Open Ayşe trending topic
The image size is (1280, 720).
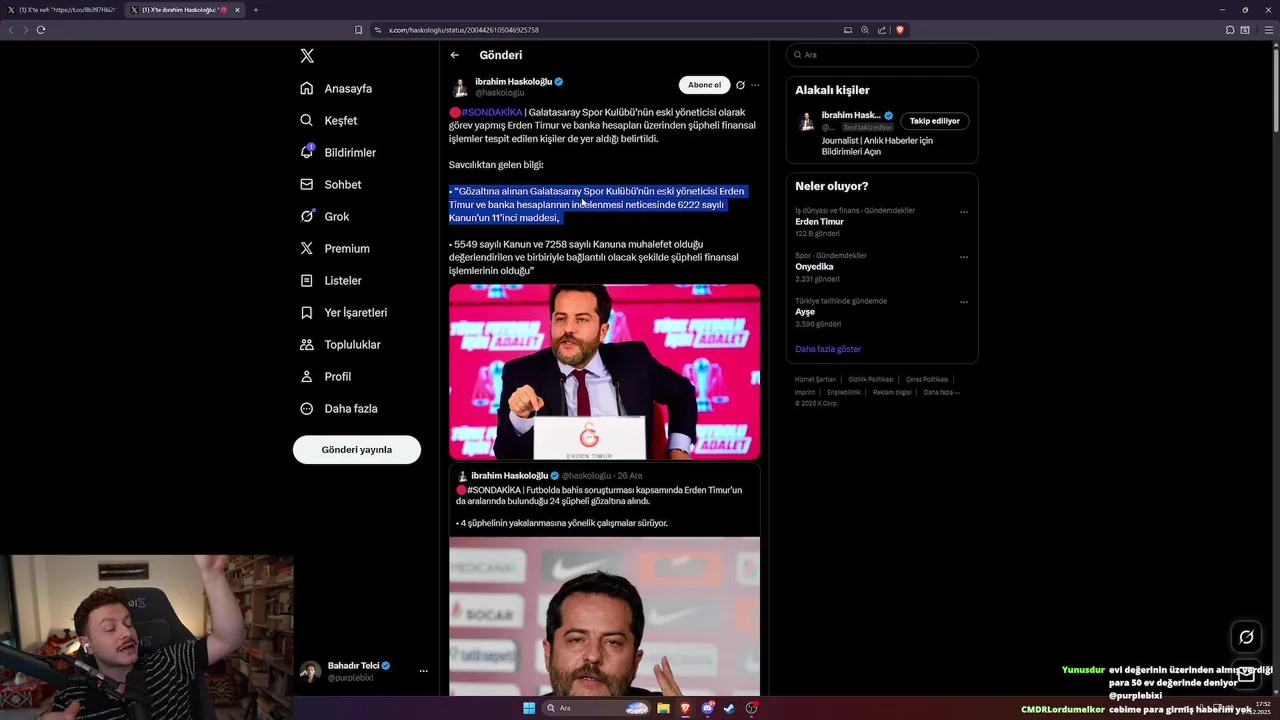click(805, 312)
